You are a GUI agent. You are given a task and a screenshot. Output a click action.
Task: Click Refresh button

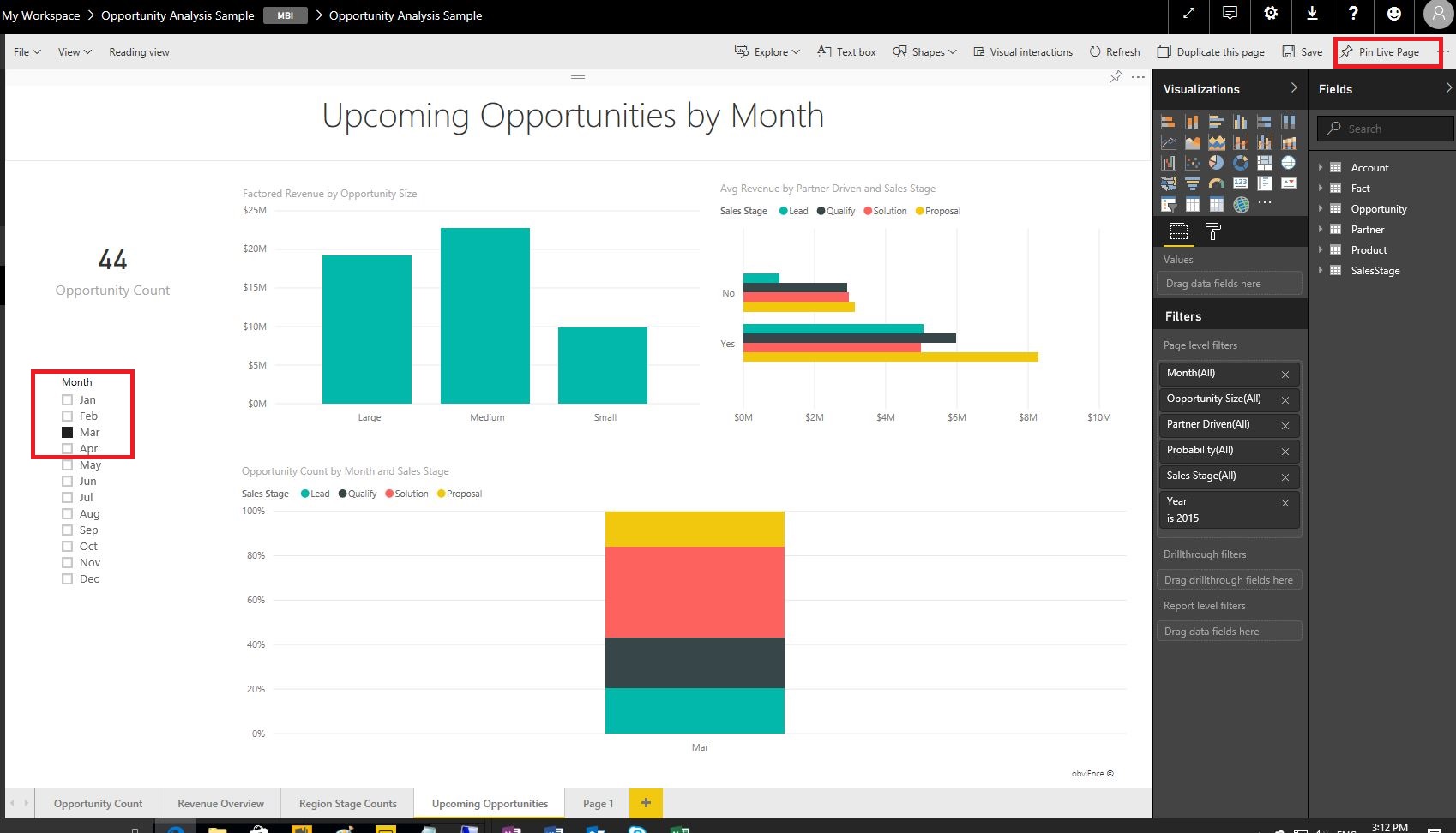point(1115,52)
